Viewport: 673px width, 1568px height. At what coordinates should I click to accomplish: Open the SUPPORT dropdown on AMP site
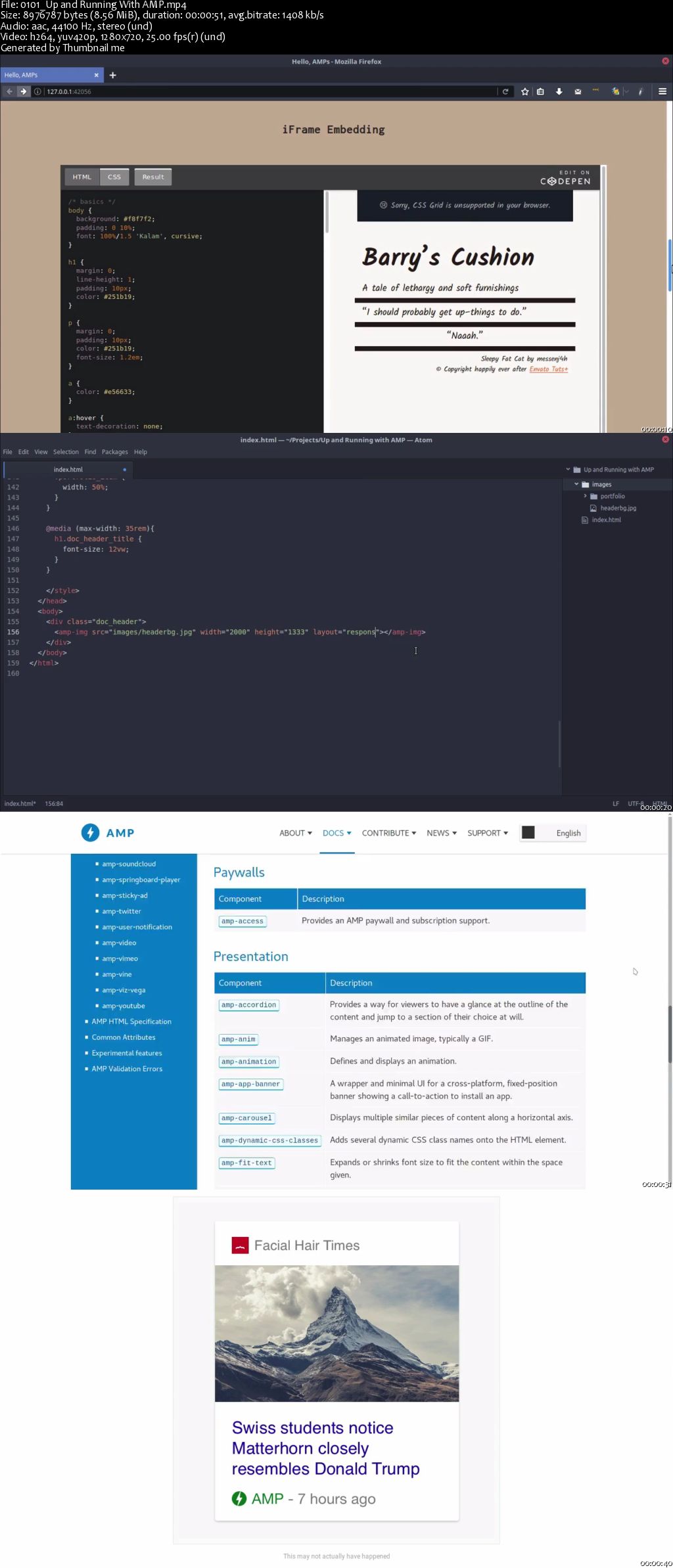click(488, 833)
